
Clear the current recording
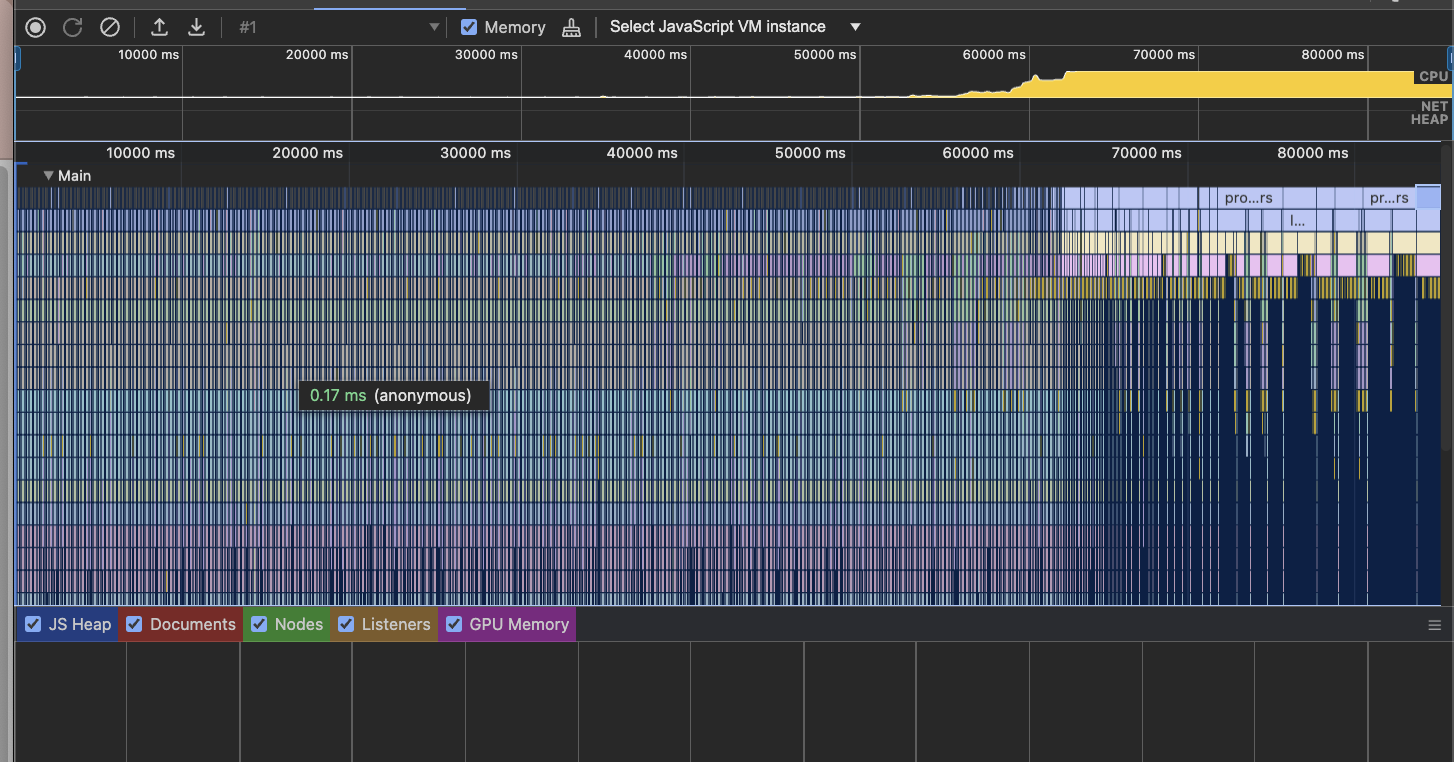(110, 27)
